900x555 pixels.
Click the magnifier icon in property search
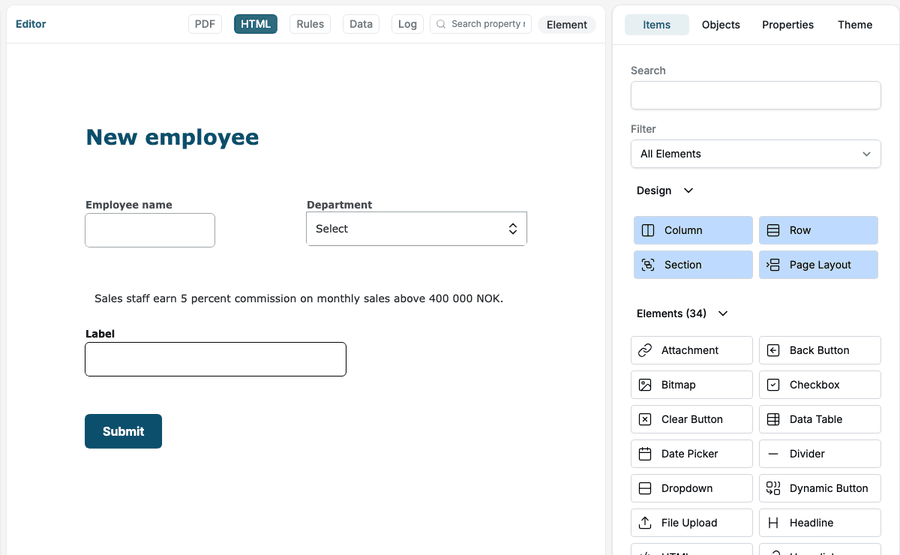[441, 24]
